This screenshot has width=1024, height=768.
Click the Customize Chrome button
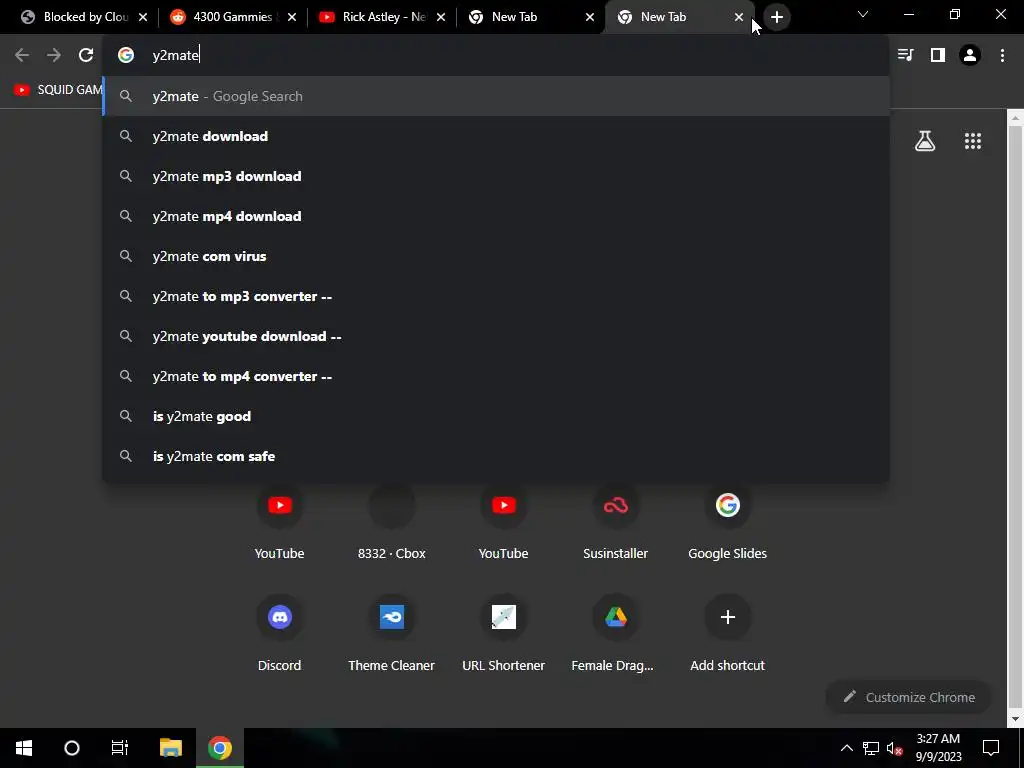(x=908, y=697)
